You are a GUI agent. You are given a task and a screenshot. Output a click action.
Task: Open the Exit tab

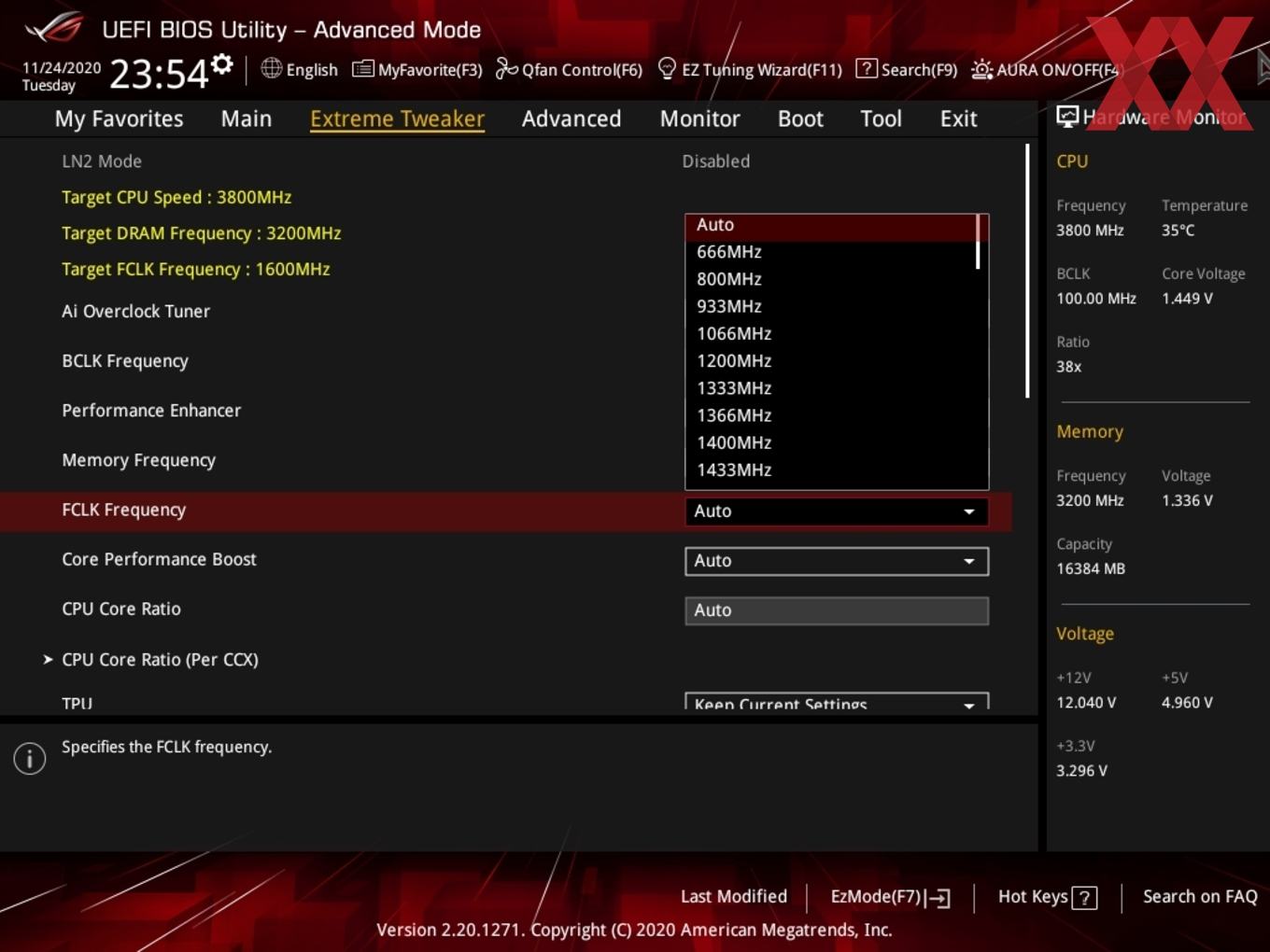958,119
